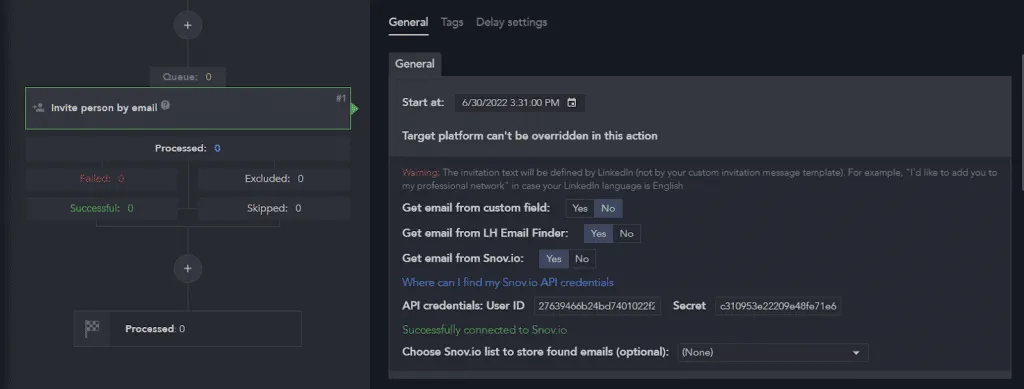Switch to the Tags tab

tap(452, 22)
